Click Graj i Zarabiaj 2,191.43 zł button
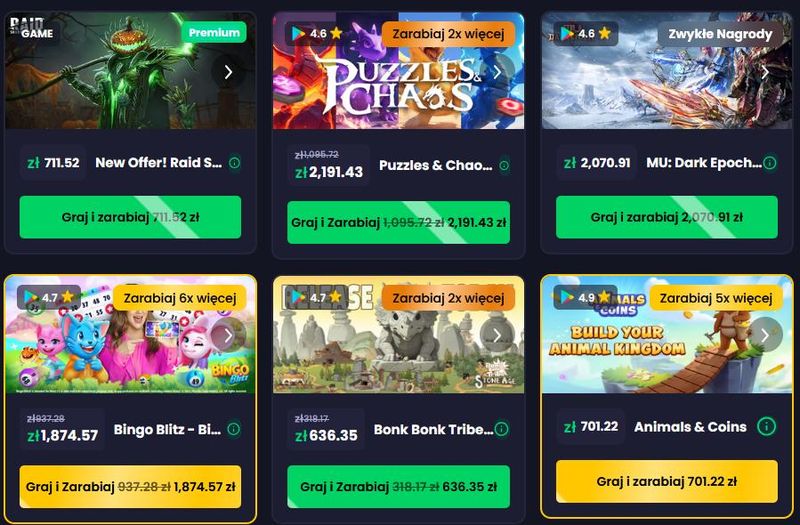Viewport: 800px width, 525px height. point(398,222)
